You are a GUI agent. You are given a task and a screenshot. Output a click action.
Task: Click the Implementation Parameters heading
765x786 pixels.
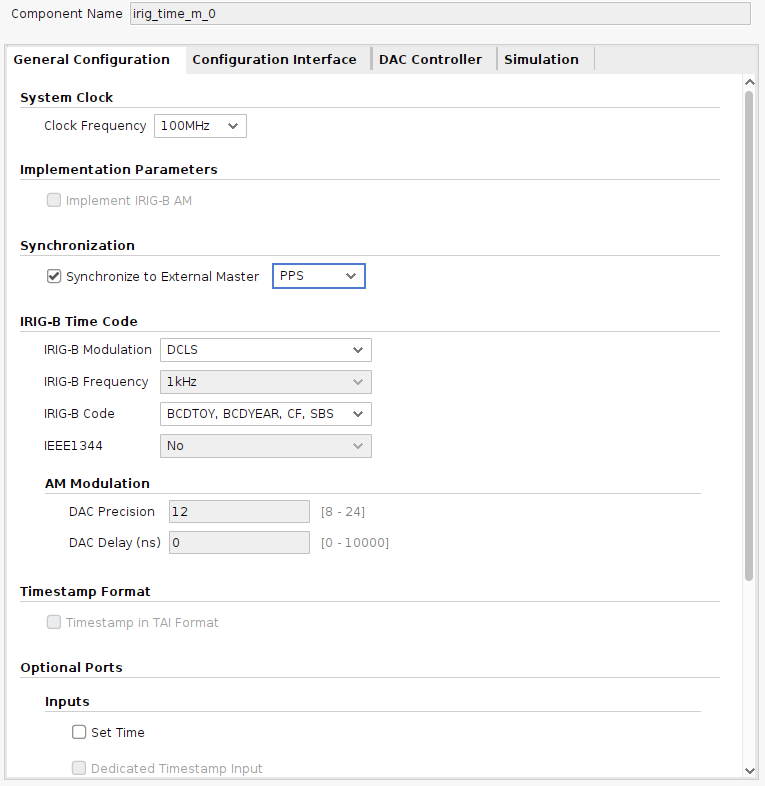click(x=119, y=170)
